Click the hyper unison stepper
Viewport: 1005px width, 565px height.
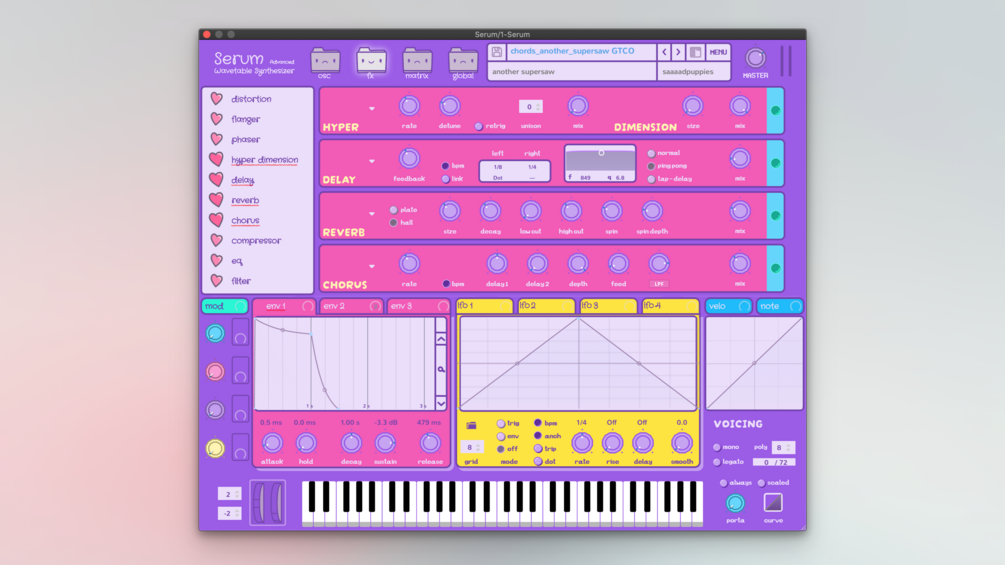coord(531,107)
